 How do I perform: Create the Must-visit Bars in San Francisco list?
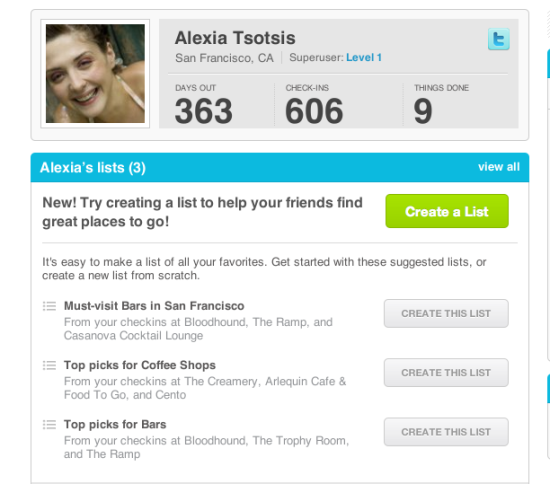click(x=446, y=314)
